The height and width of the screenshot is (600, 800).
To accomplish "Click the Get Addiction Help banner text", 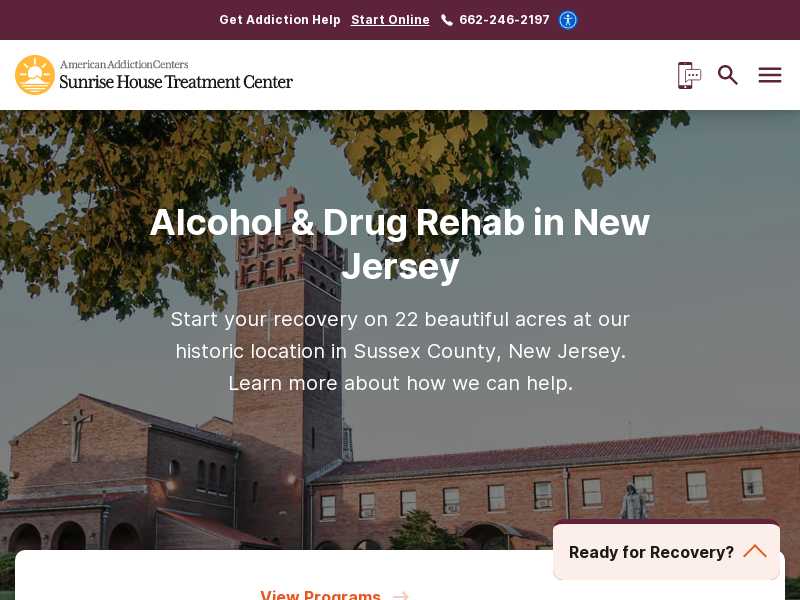I will pos(280,20).
